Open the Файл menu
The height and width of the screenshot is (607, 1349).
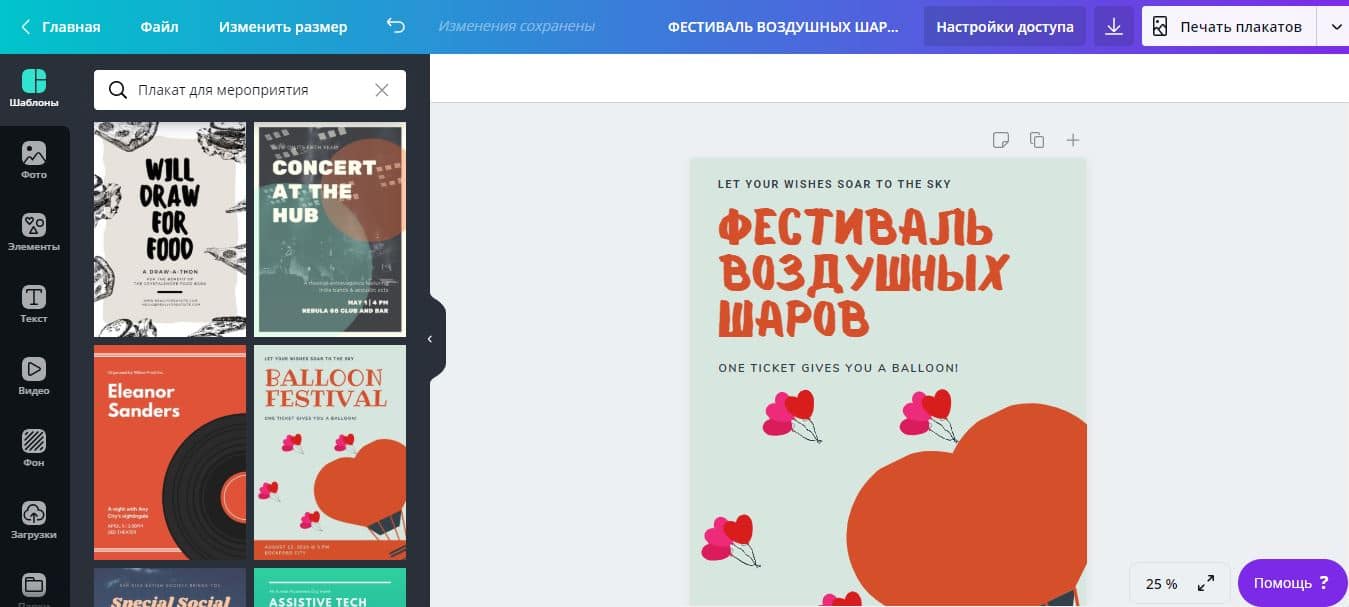[x=158, y=25]
